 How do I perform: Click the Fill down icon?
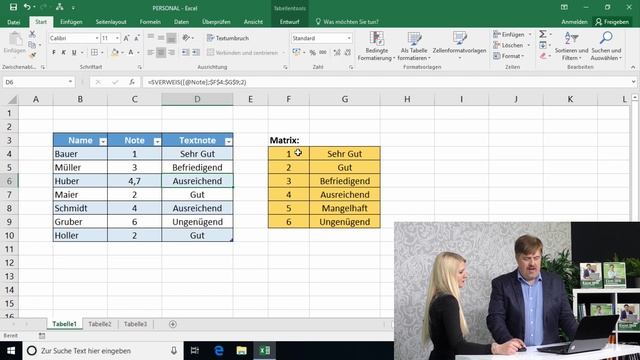click(x=543, y=45)
